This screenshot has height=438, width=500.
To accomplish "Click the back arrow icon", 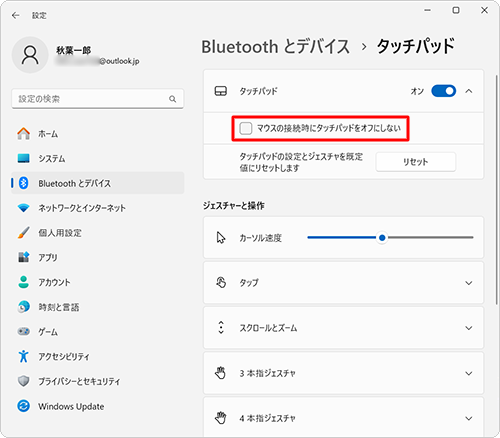I will [x=16, y=15].
